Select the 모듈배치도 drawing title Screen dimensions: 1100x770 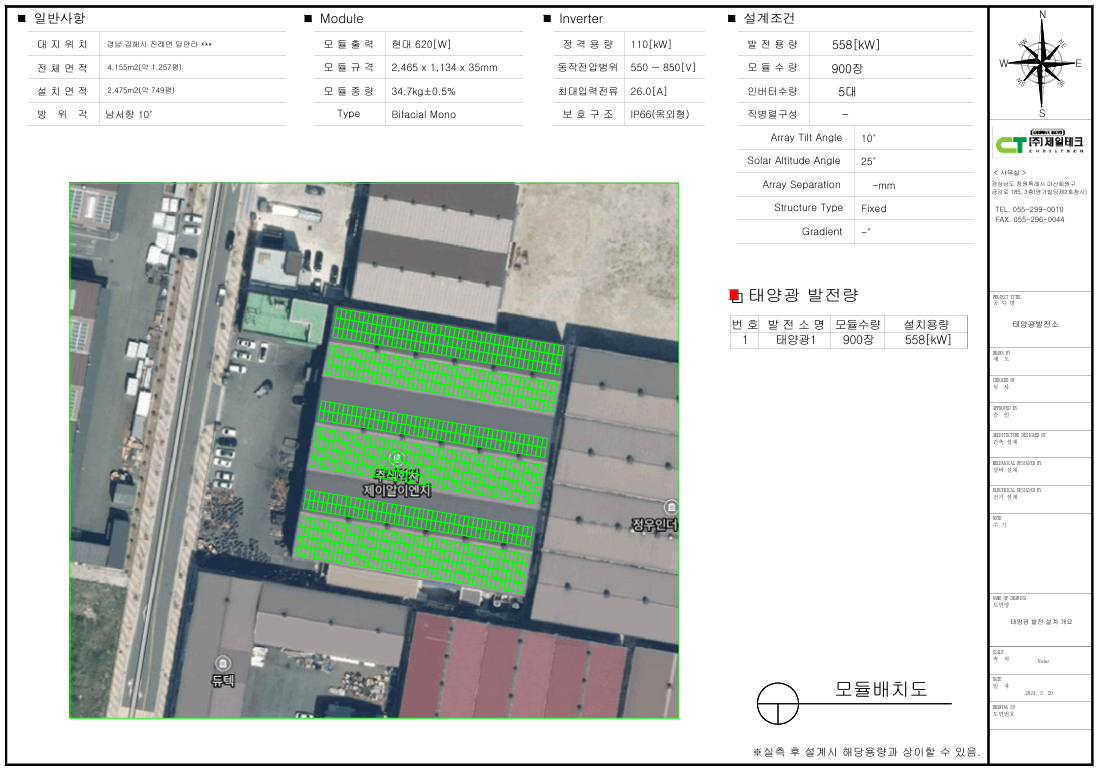point(881,690)
